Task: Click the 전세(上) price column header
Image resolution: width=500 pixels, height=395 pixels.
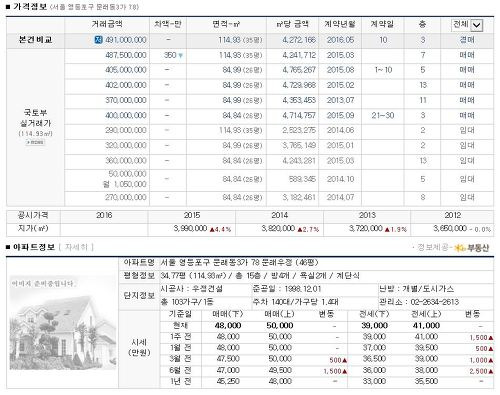Action: (426, 314)
